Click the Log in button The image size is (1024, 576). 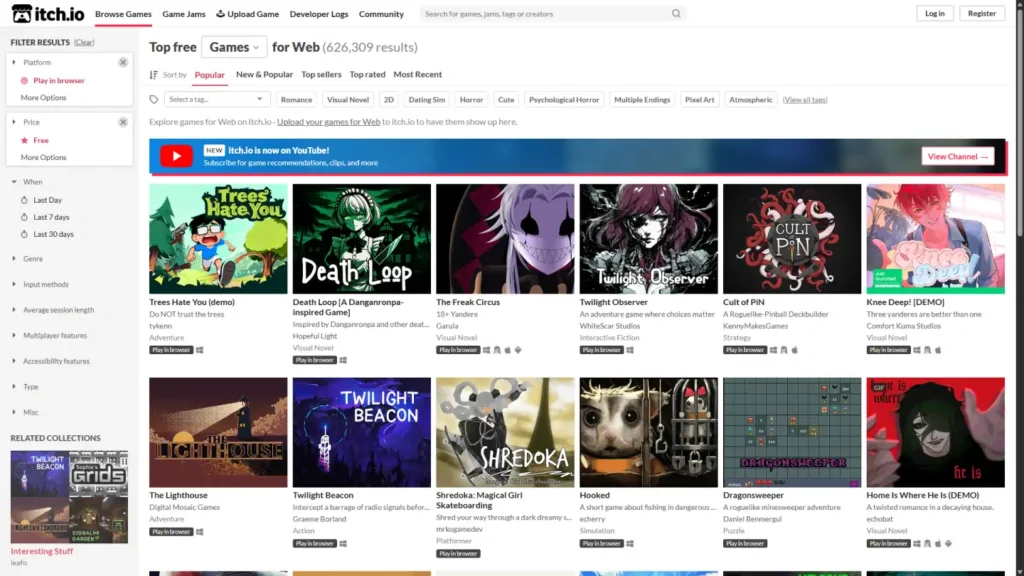[x=934, y=14]
